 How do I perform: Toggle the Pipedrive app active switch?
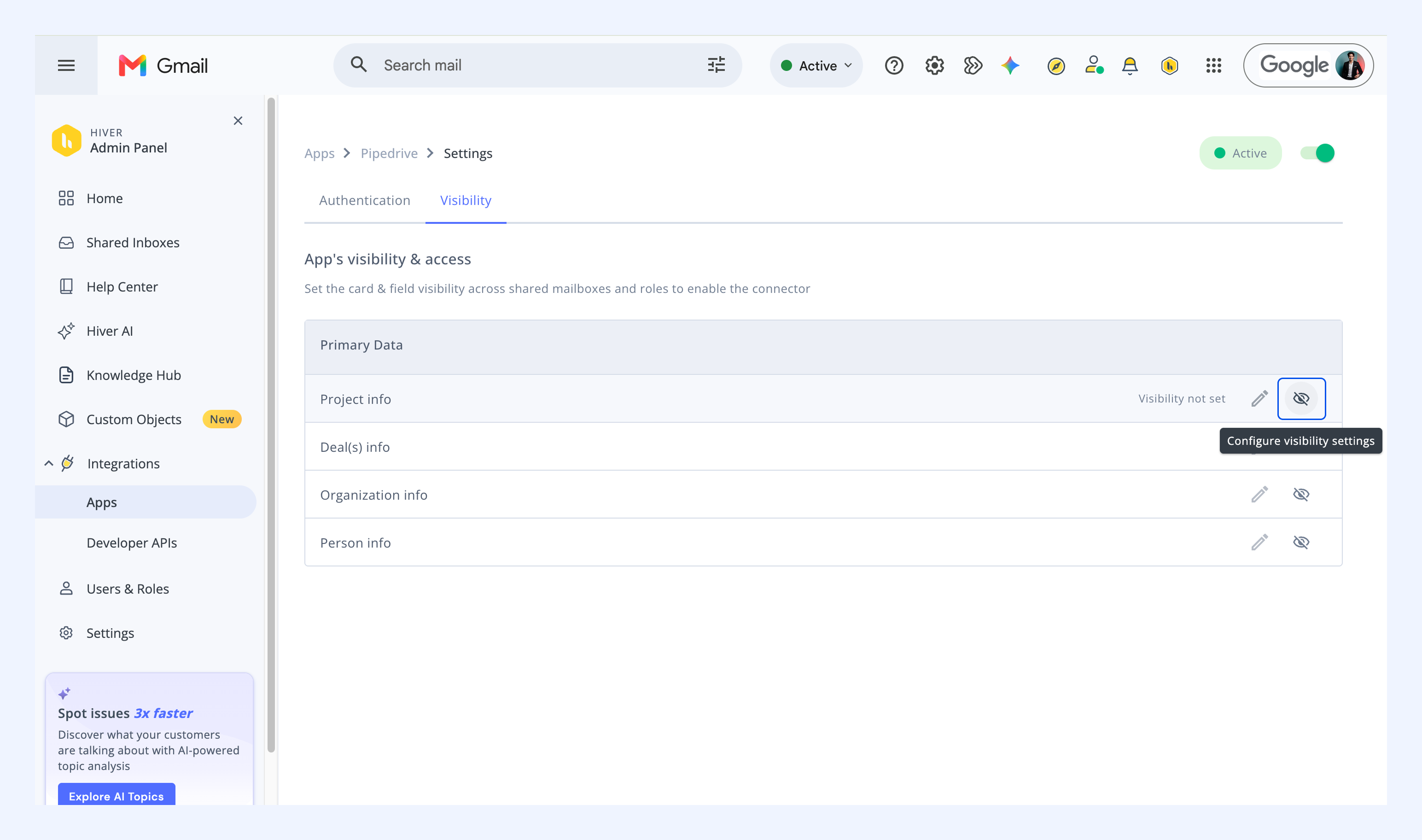[1317, 153]
